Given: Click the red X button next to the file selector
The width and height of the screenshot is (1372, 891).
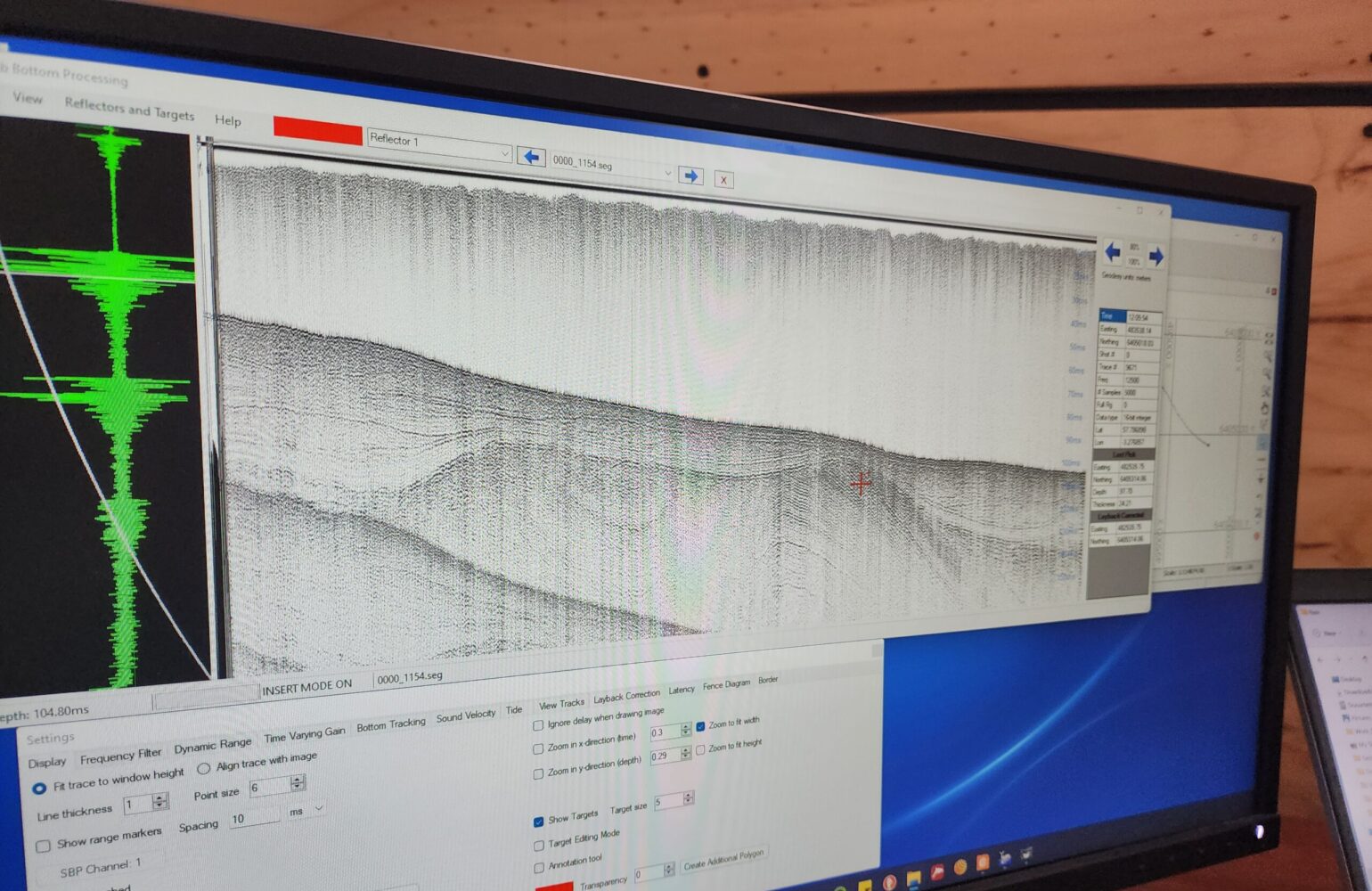Looking at the screenshot, I should [723, 179].
